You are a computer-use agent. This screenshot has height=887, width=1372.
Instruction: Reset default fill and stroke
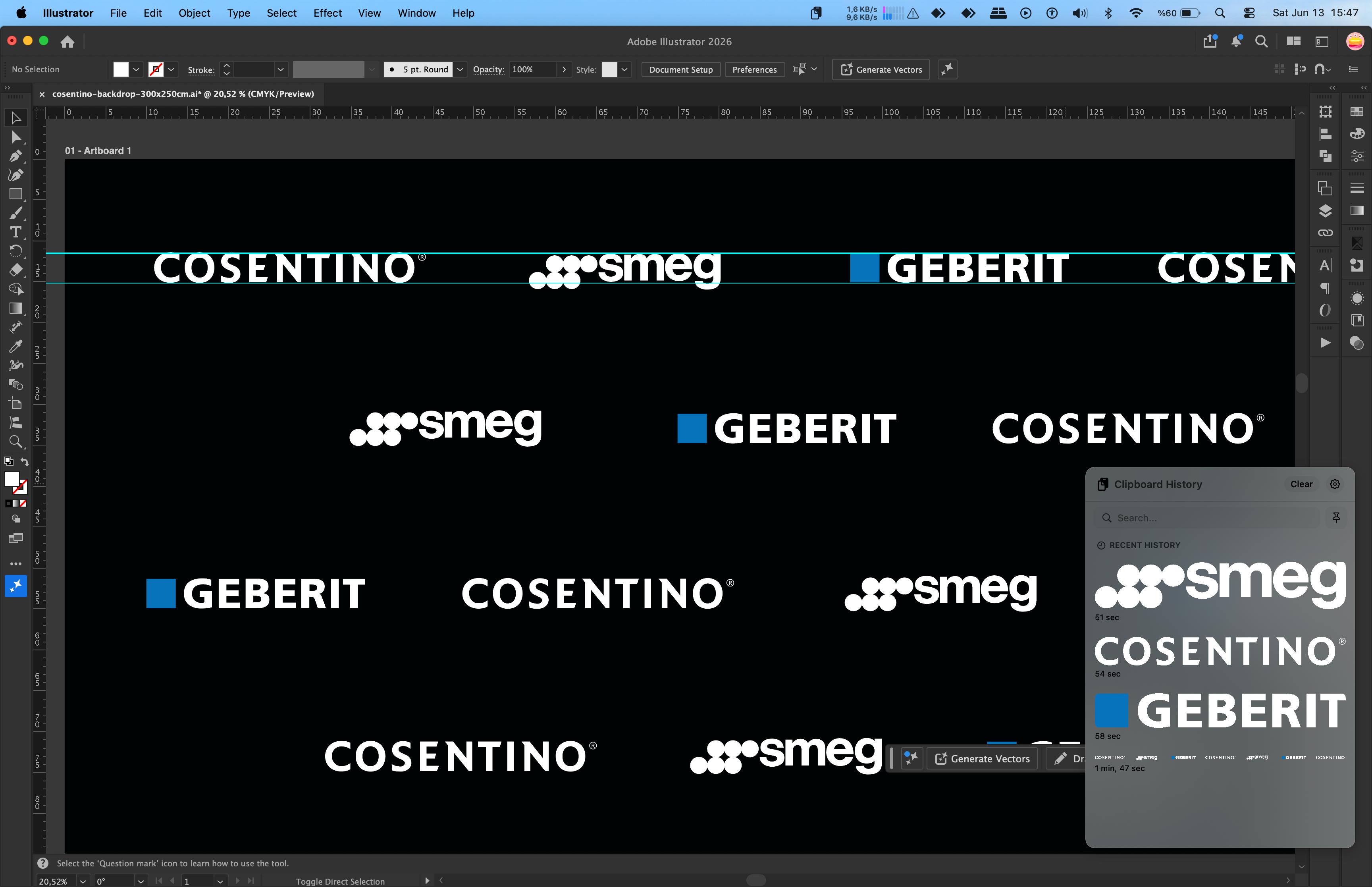pyautogui.click(x=8, y=462)
